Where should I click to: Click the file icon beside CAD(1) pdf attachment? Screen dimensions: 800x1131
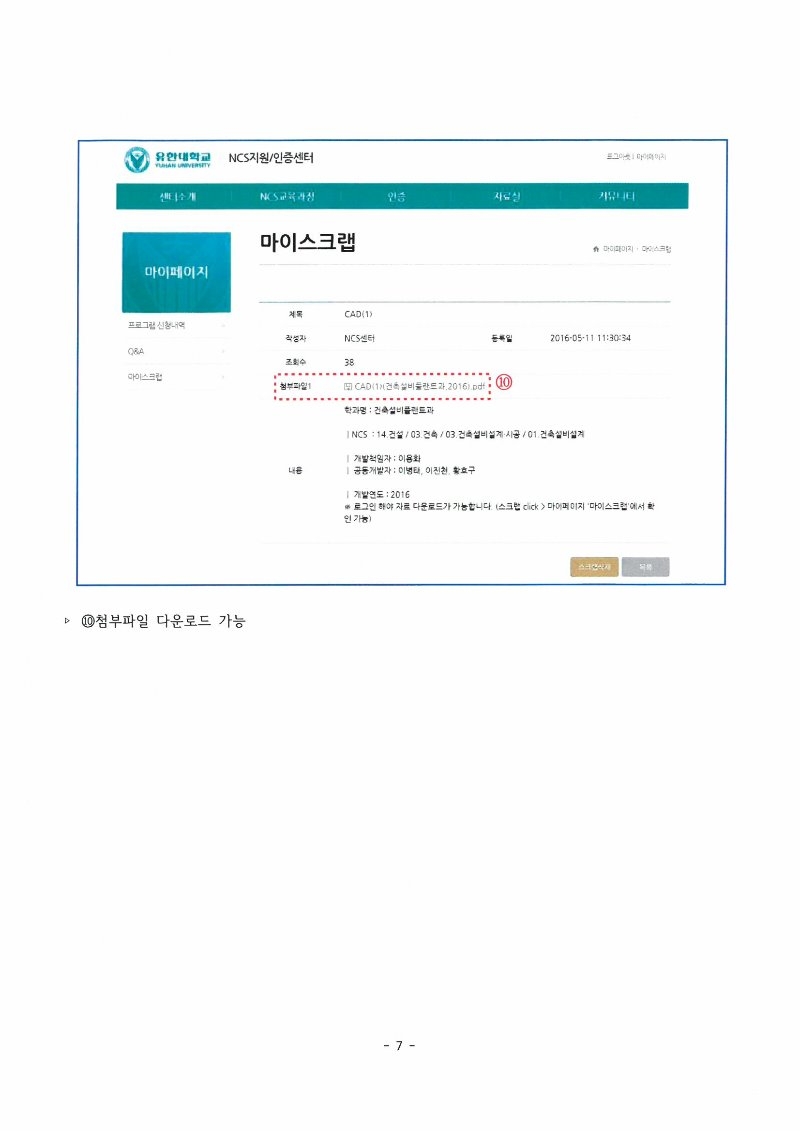point(348,387)
